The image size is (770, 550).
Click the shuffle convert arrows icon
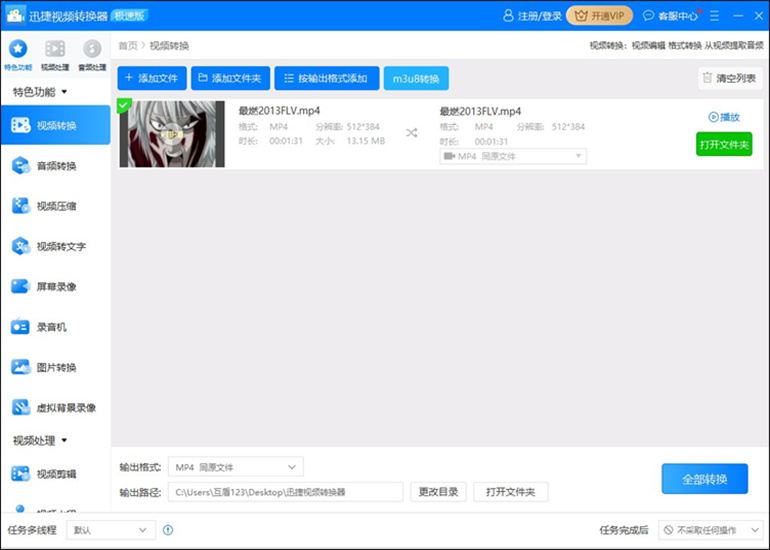[412, 133]
